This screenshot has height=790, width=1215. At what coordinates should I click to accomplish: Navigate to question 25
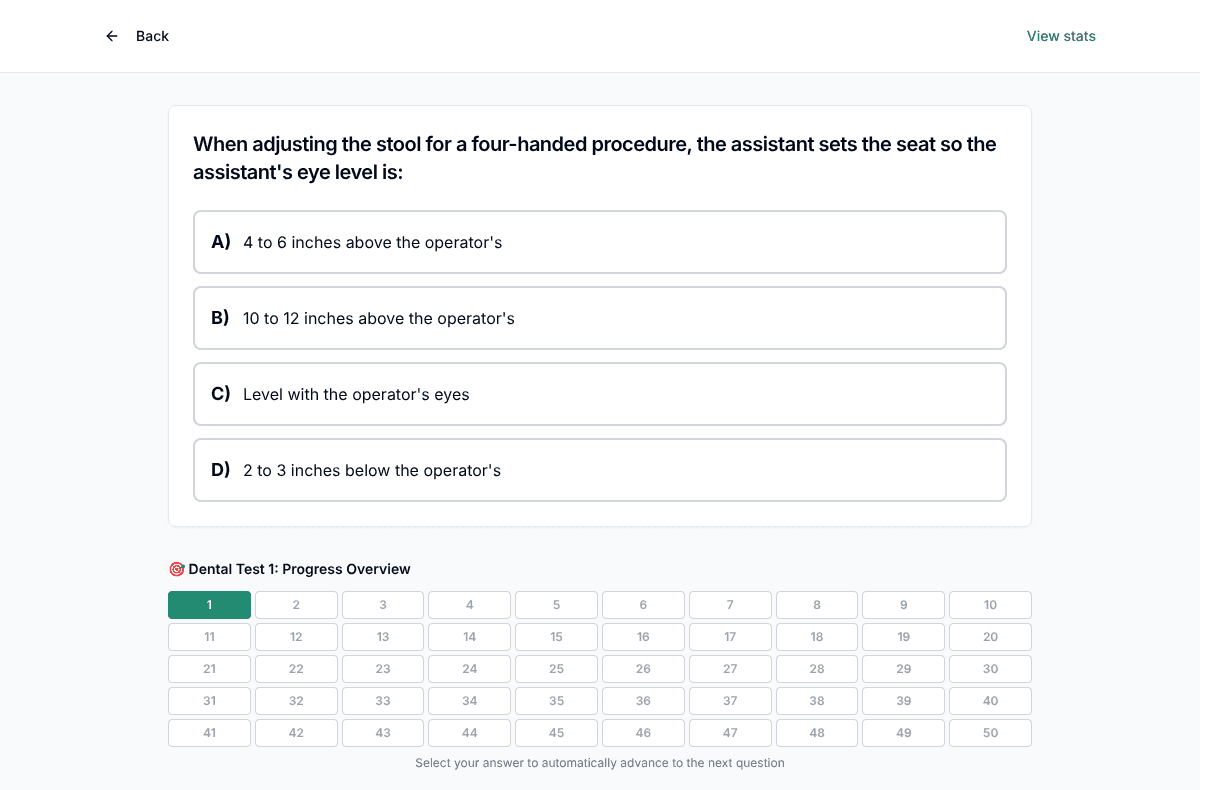(x=556, y=669)
